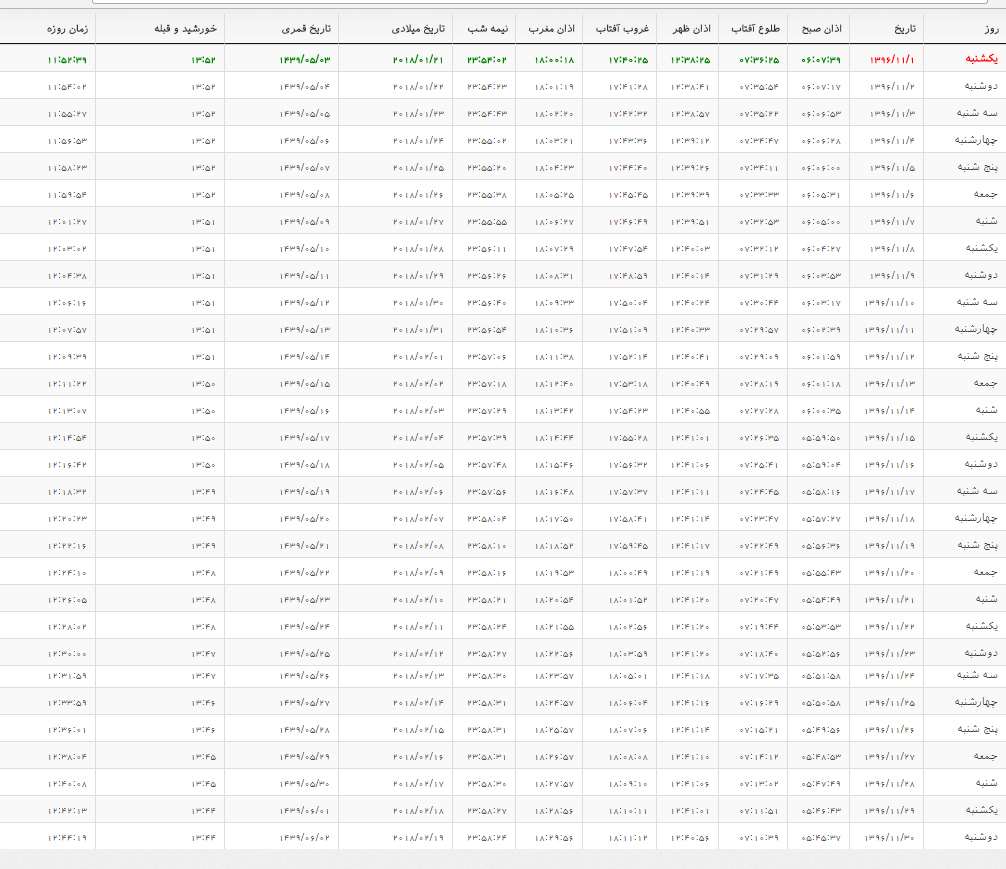Screen dimensions: 1006x869
Task: Click green fasting duration ۱۱:۵۲:۳۹
Action: pos(67,60)
